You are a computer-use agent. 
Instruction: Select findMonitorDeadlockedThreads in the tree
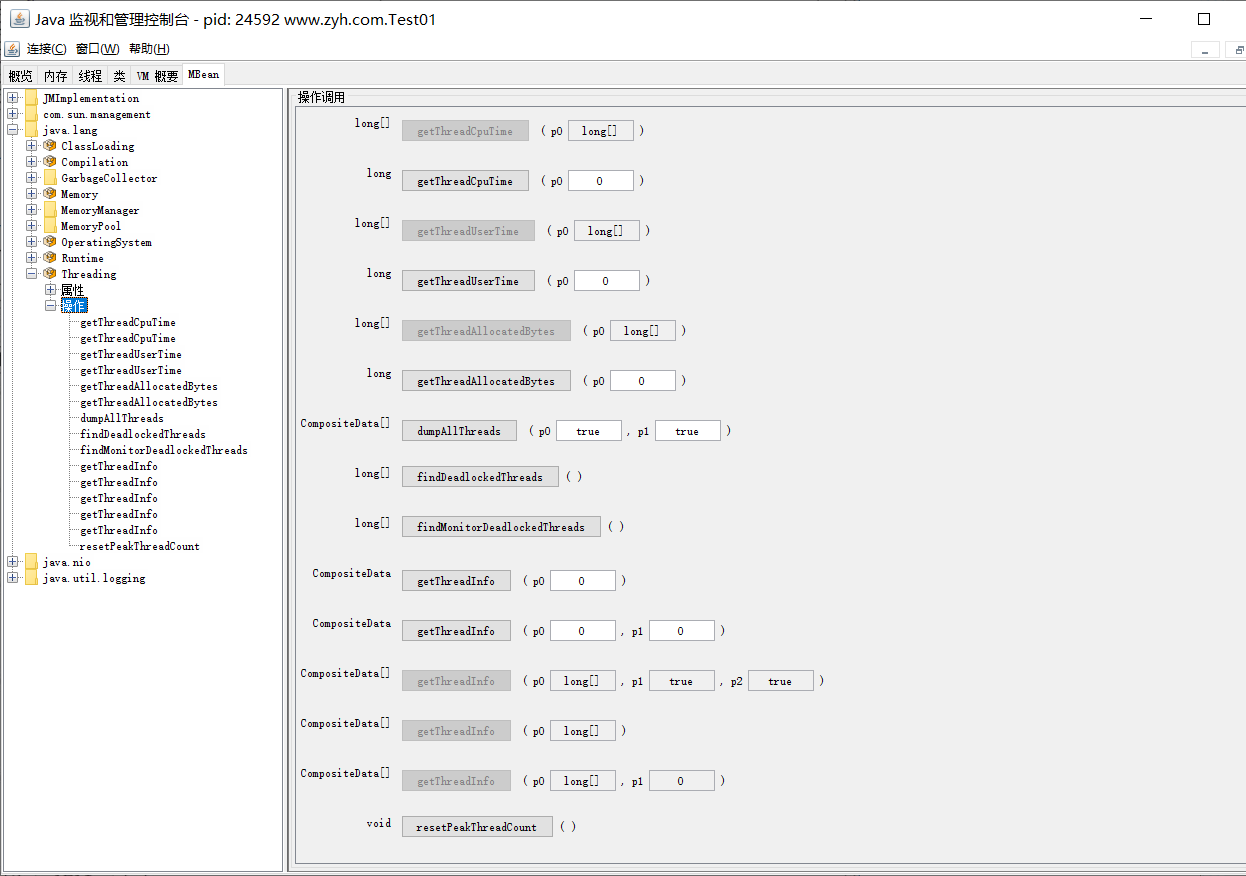(x=164, y=450)
